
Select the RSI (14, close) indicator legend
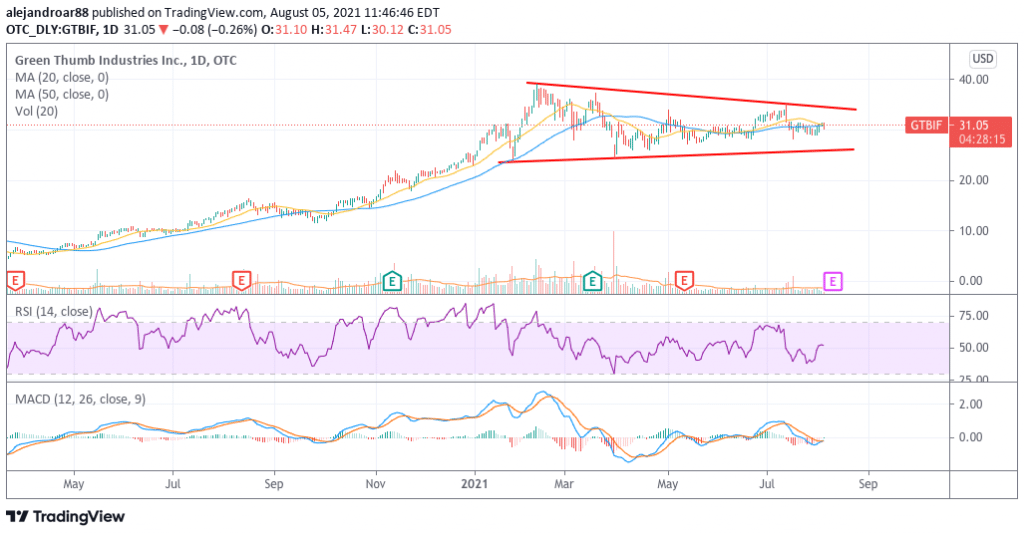click(x=54, y=312)
